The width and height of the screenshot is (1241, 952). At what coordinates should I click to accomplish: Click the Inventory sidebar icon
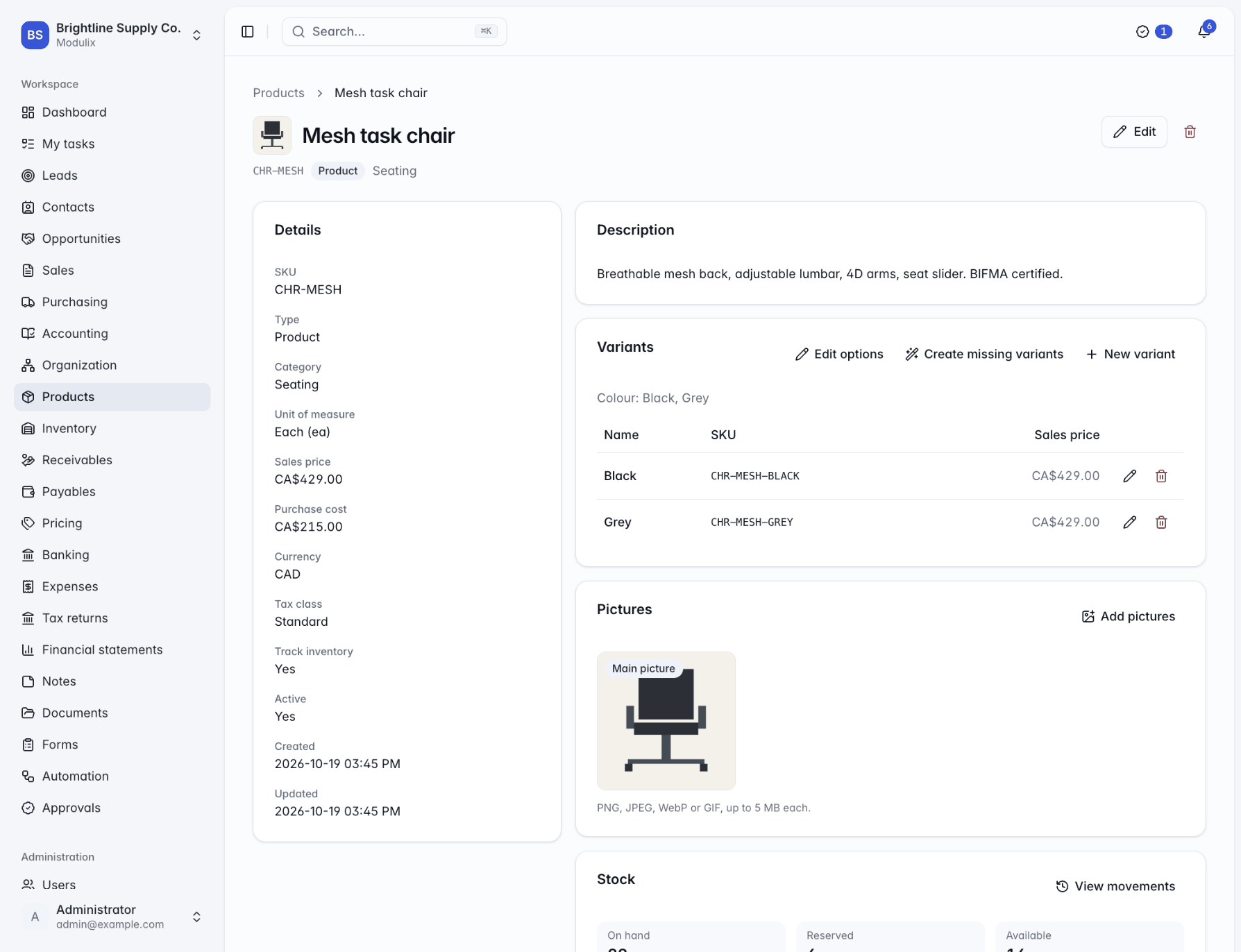click(28, 429)
